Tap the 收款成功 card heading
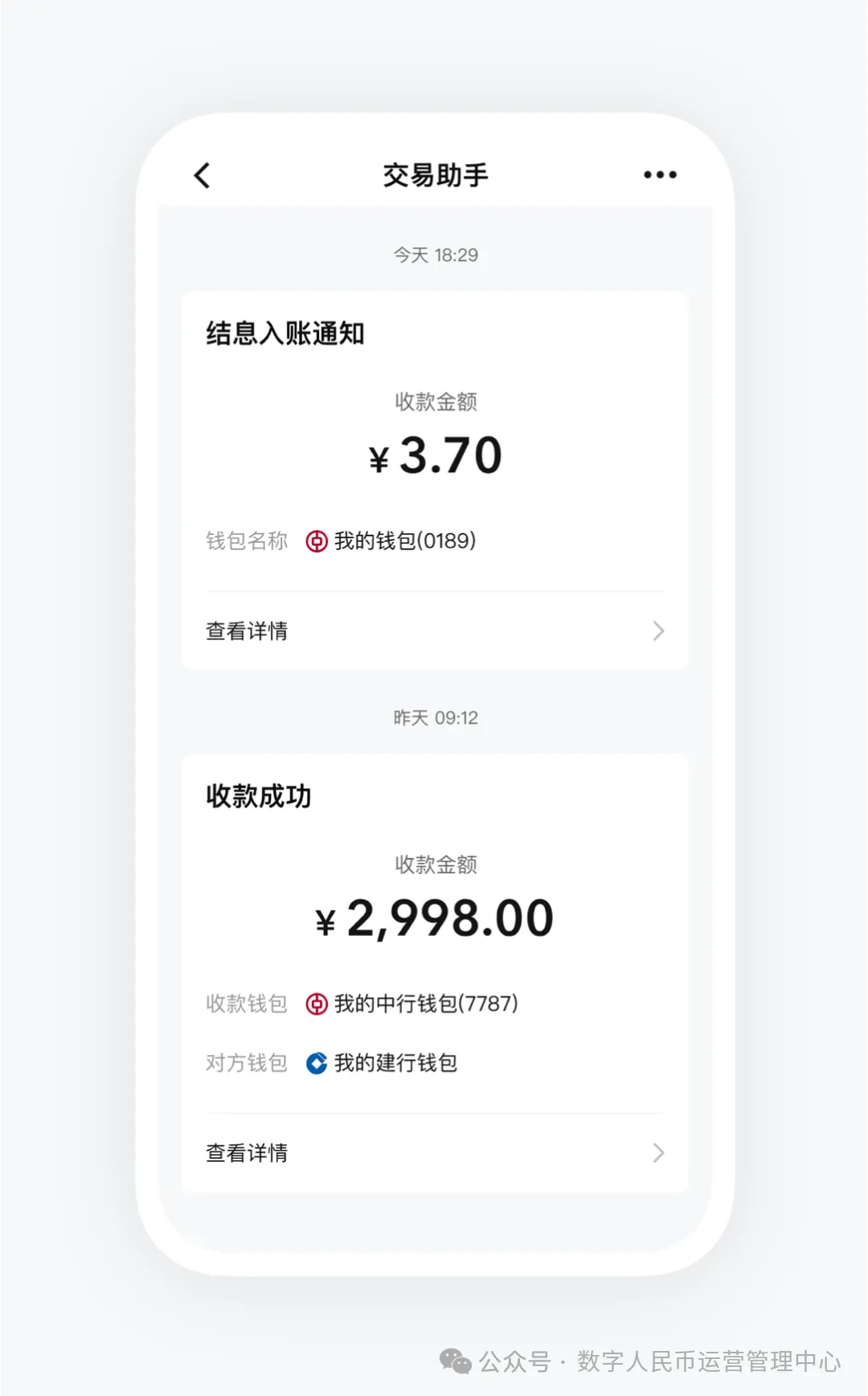The image size is (868, 1396). pyautogui.click(x=259, y=796)
